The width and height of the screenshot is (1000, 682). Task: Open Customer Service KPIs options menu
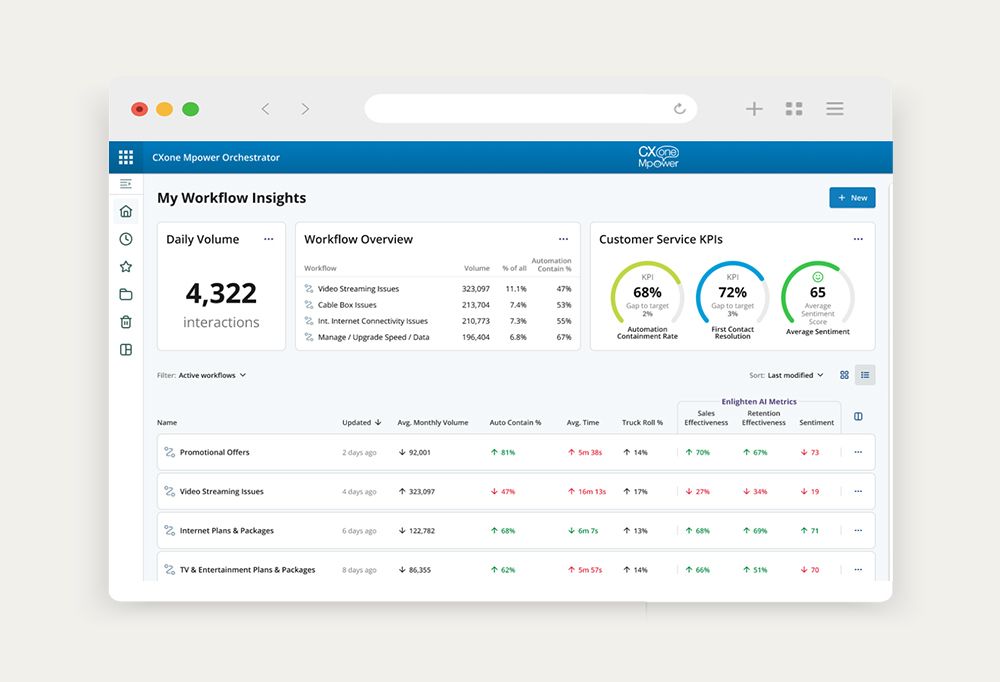coord(858,239)
